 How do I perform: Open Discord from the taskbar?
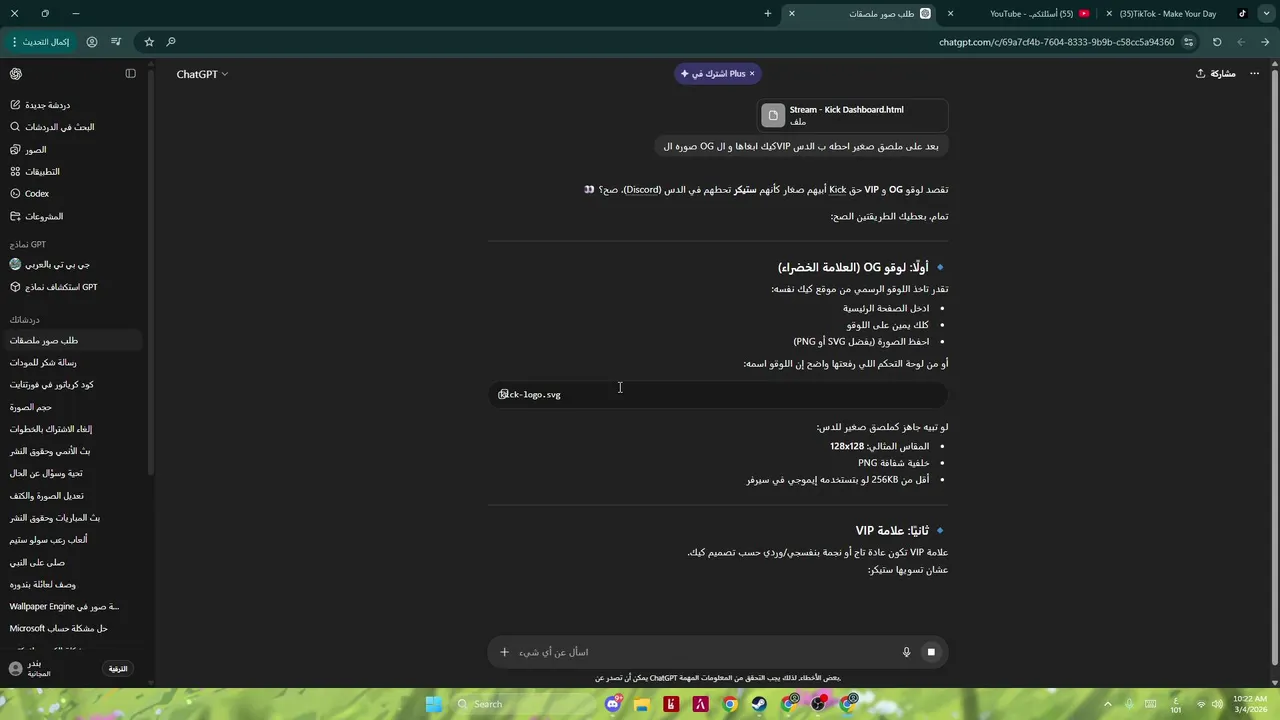pos(613,704)
